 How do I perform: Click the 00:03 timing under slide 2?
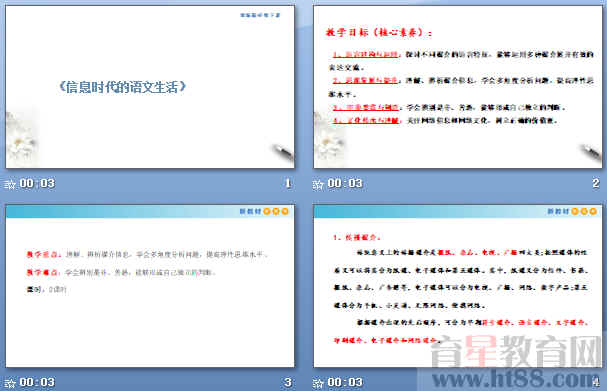(x=345, y=183)
